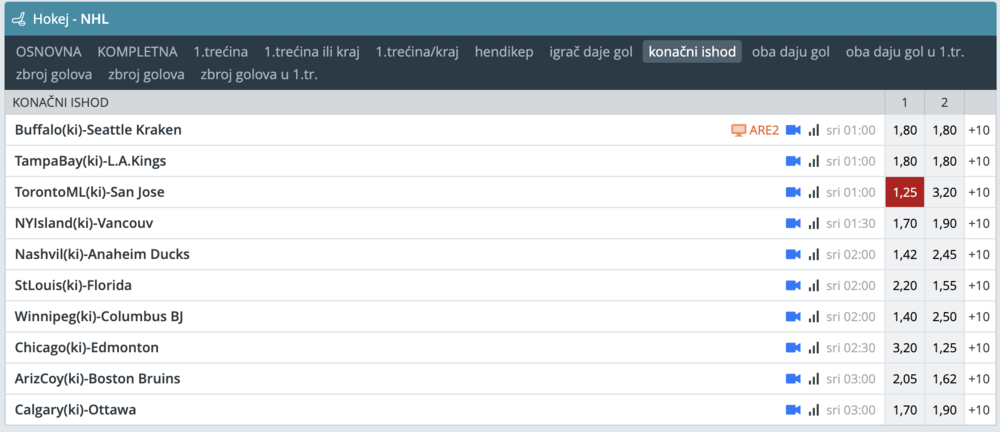The image size is (1000, 432).
Task: Pick odds 1,25 on Edmonton win
Action: [x=945, y=348]
